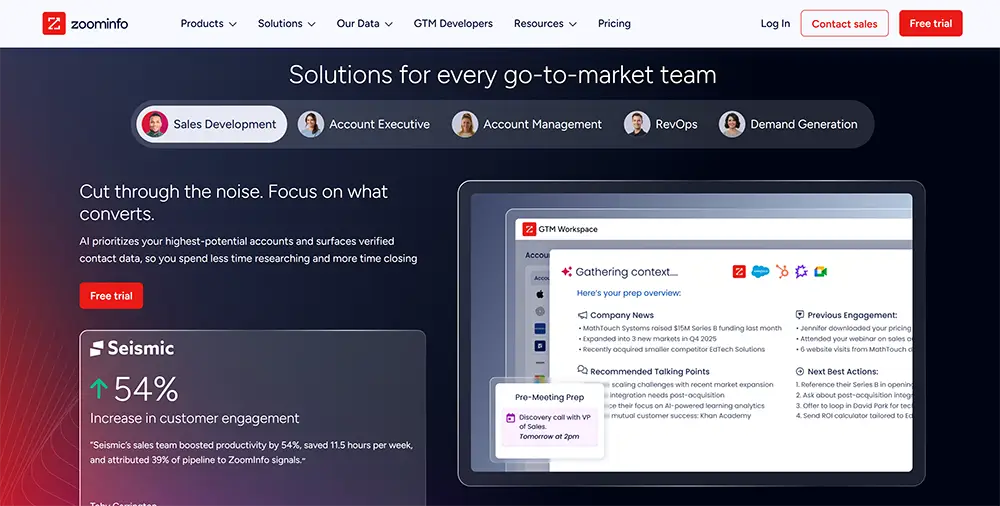1000x506 pixels.
Task: Switch to the Demand Generation tab
Action: [x=788, y=124]
